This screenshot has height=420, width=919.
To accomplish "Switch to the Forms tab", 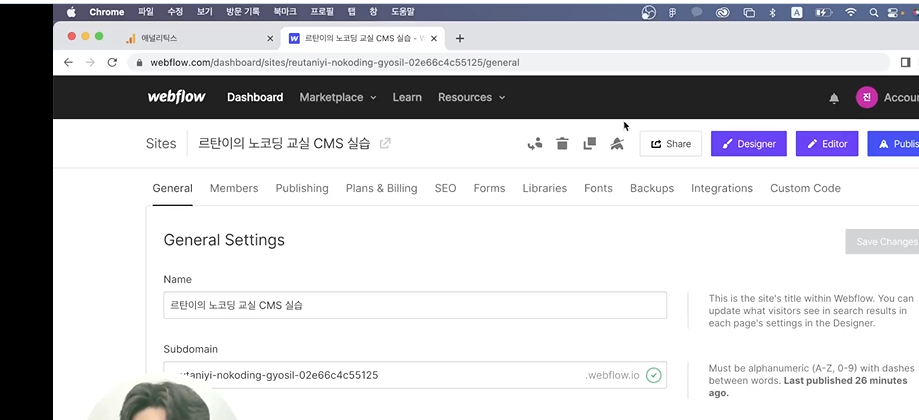I will [x=489, y=188].
